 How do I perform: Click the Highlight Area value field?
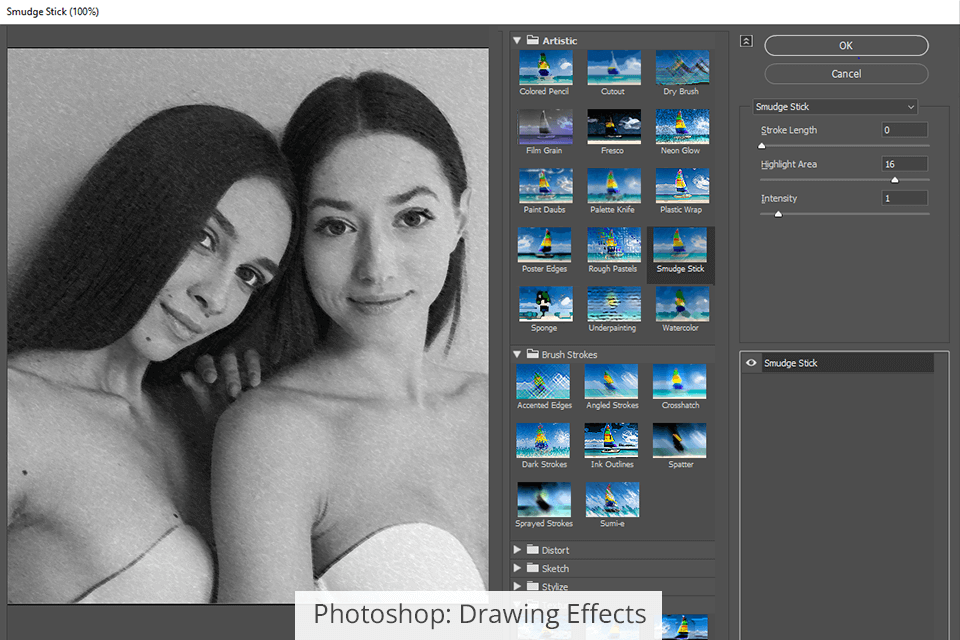904,164
